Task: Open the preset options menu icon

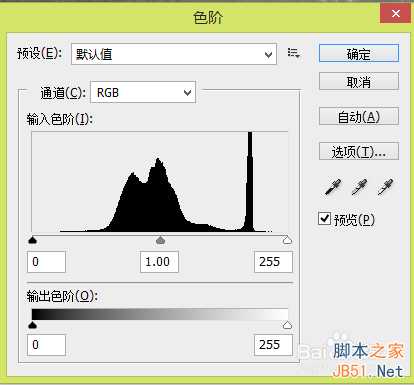Action: [x=294, y=53]
